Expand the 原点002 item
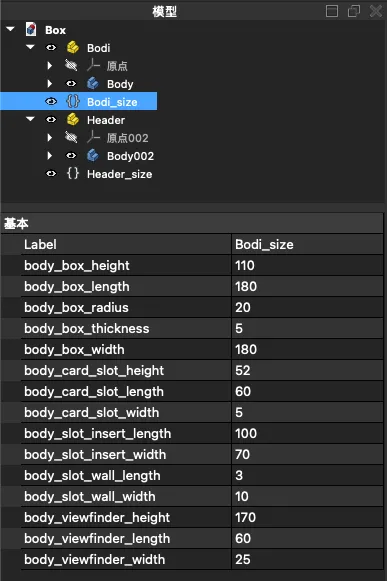This screenshot has width=387, height=581. point(50,137)
